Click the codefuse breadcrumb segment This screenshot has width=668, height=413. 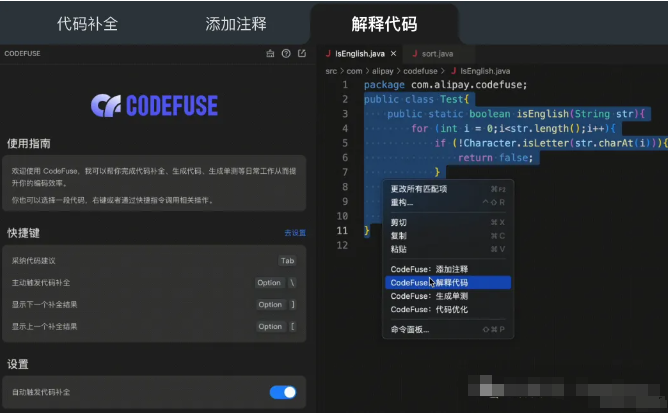pyautogui.click(x=420, y=71)
